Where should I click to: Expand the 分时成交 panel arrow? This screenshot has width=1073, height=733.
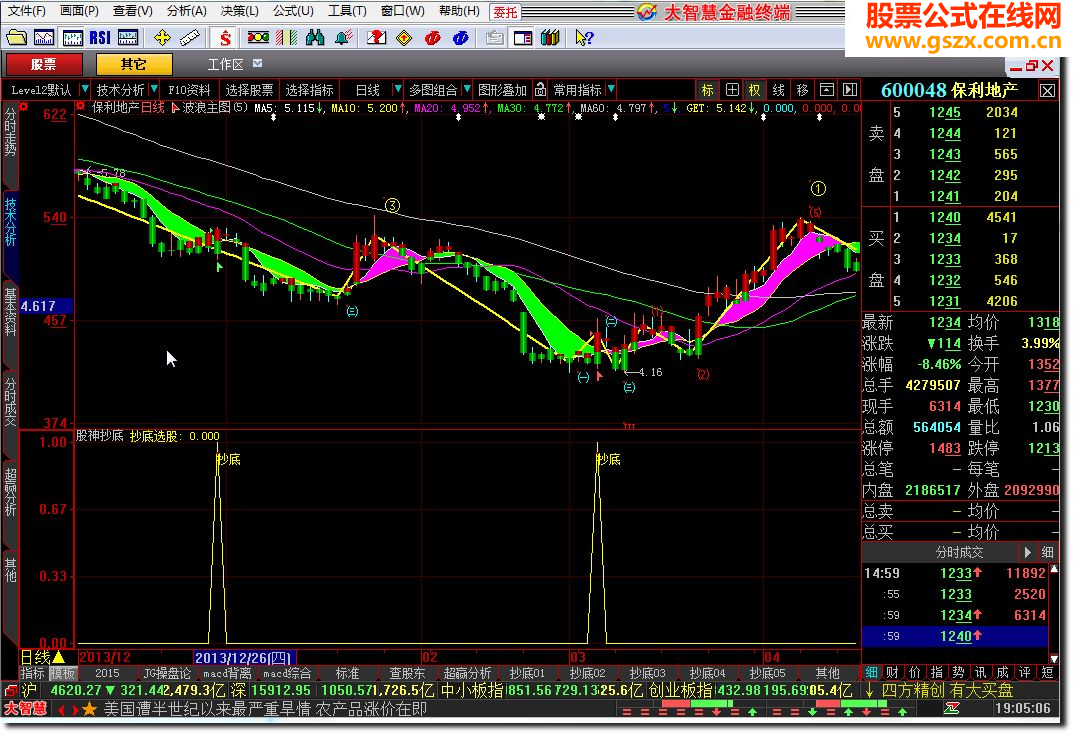(x=1027, y=552)
